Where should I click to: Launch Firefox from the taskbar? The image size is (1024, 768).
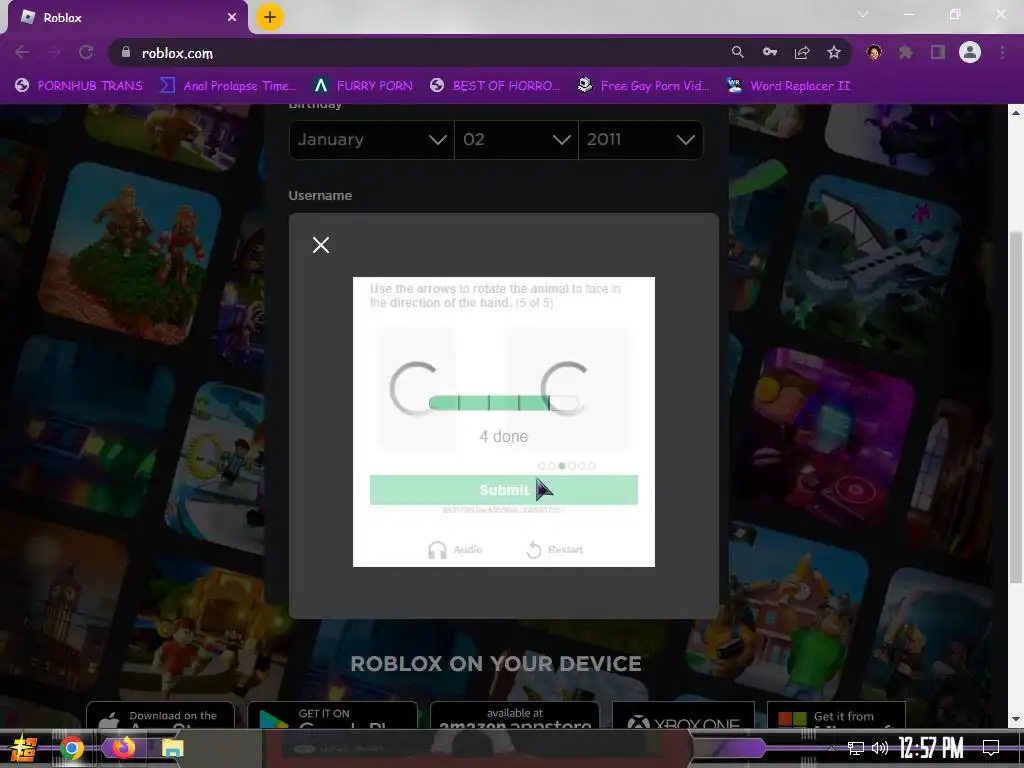click(123, 747)
